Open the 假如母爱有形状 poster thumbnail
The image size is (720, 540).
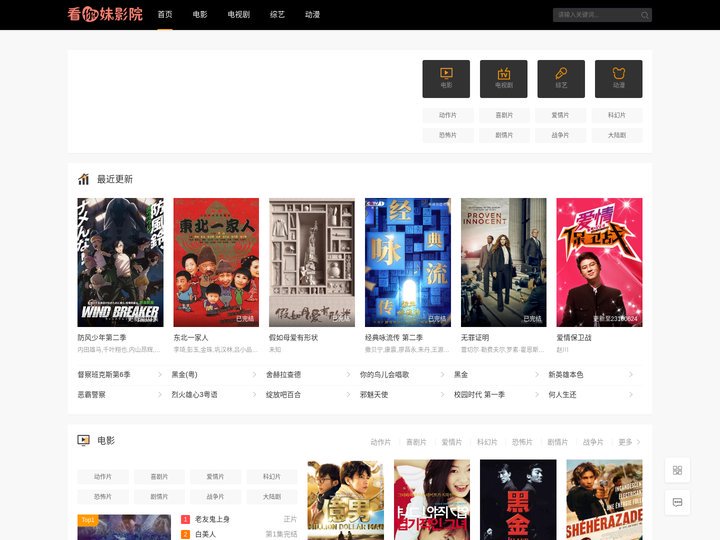tap(312, 262)
